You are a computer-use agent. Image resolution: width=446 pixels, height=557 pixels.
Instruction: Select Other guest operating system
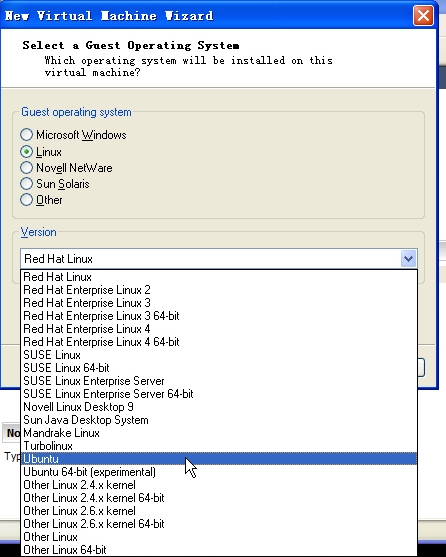click(x=27, y=200)
